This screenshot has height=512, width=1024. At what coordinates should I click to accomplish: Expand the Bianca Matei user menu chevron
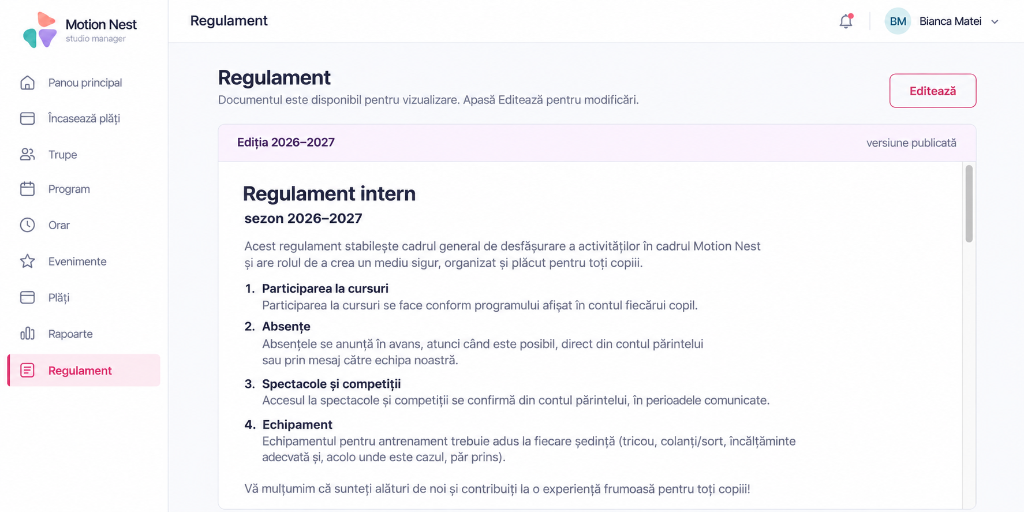click(995, 22)
